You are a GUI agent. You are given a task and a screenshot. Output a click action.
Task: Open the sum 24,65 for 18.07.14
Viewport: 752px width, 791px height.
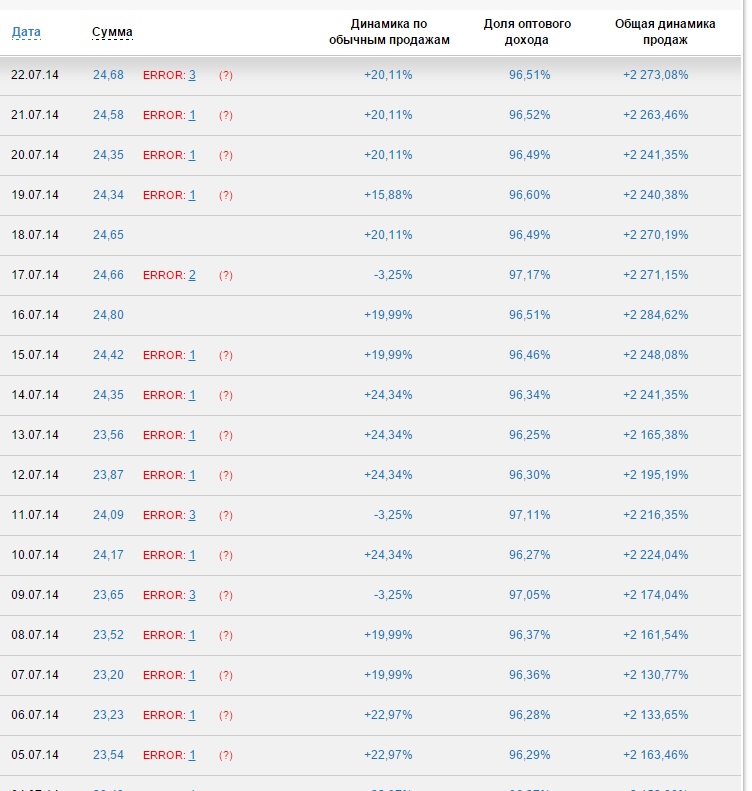(x=108, y=235)
